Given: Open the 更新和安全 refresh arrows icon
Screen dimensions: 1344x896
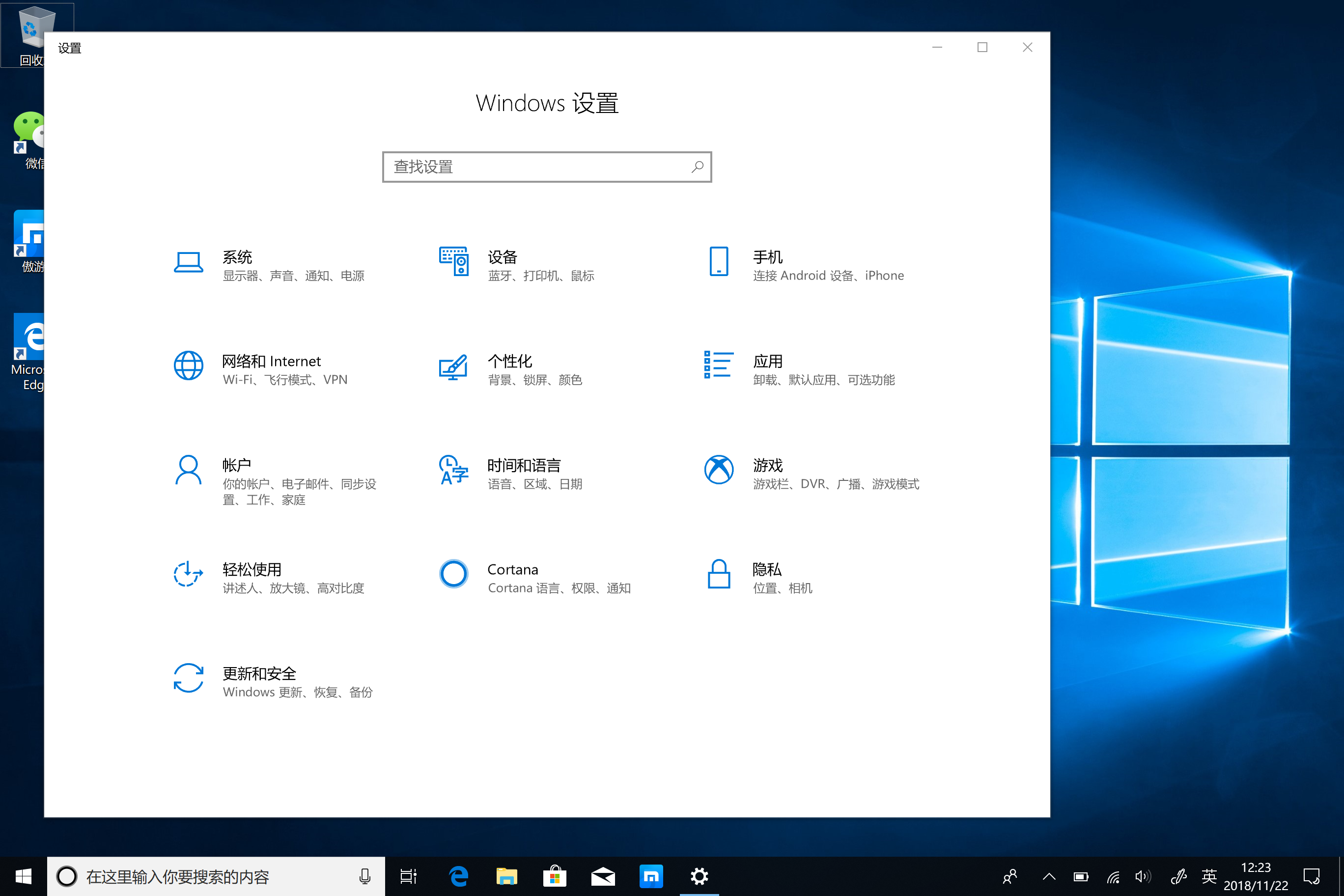Looking at the screenshot, I should 188,678.
